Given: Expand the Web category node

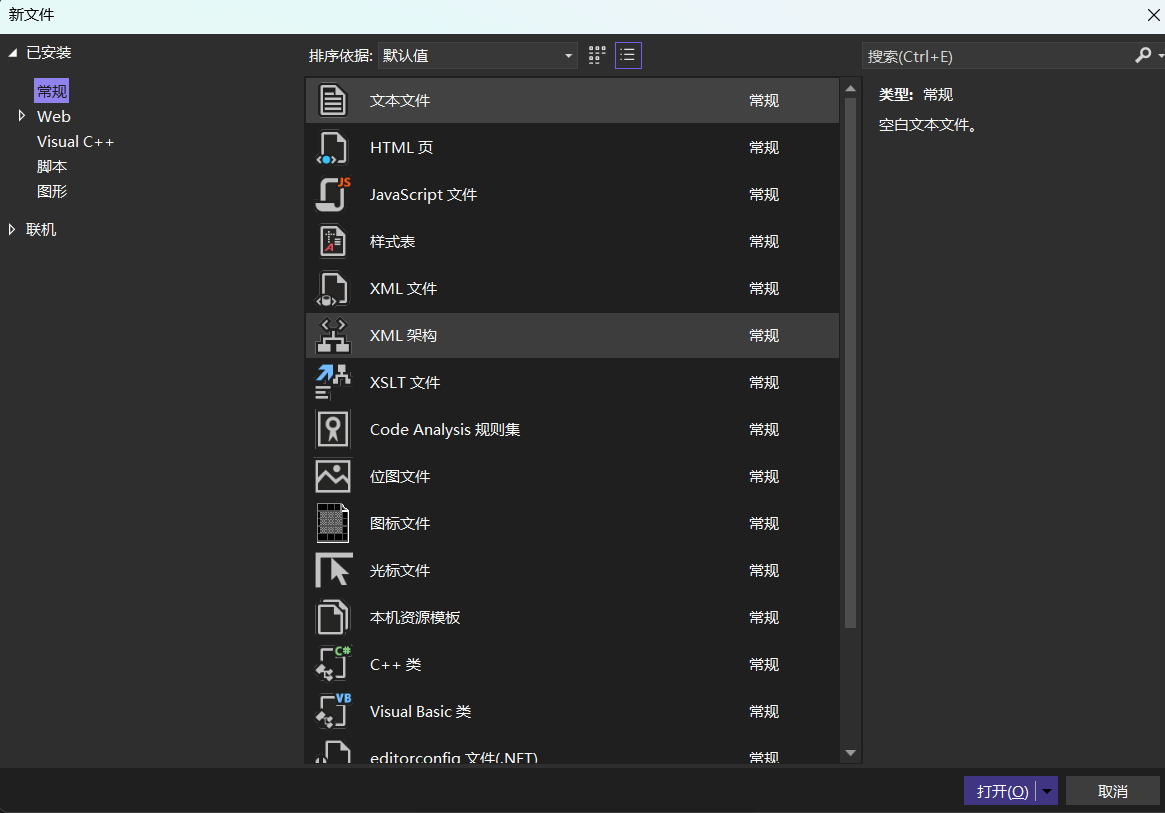Looking at the screenshot, I should (22, 116).
